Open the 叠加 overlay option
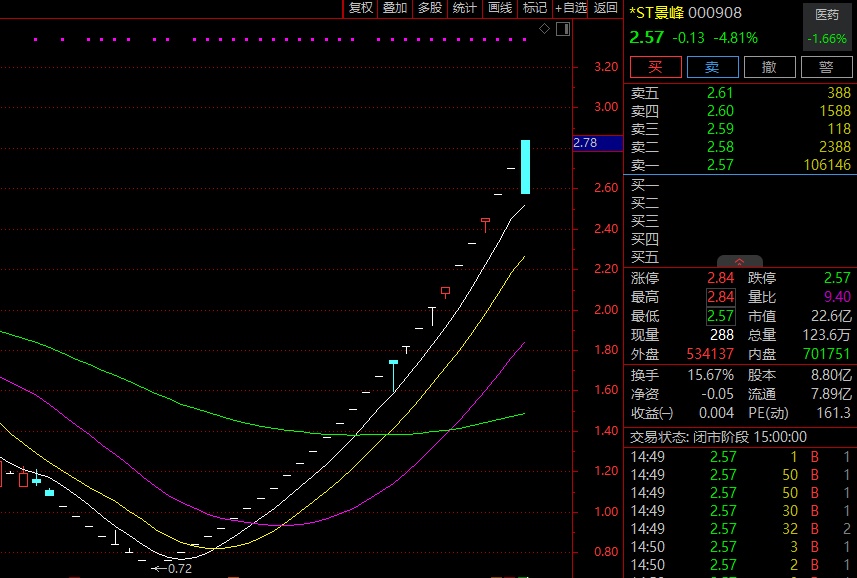 tap(394, 8)
